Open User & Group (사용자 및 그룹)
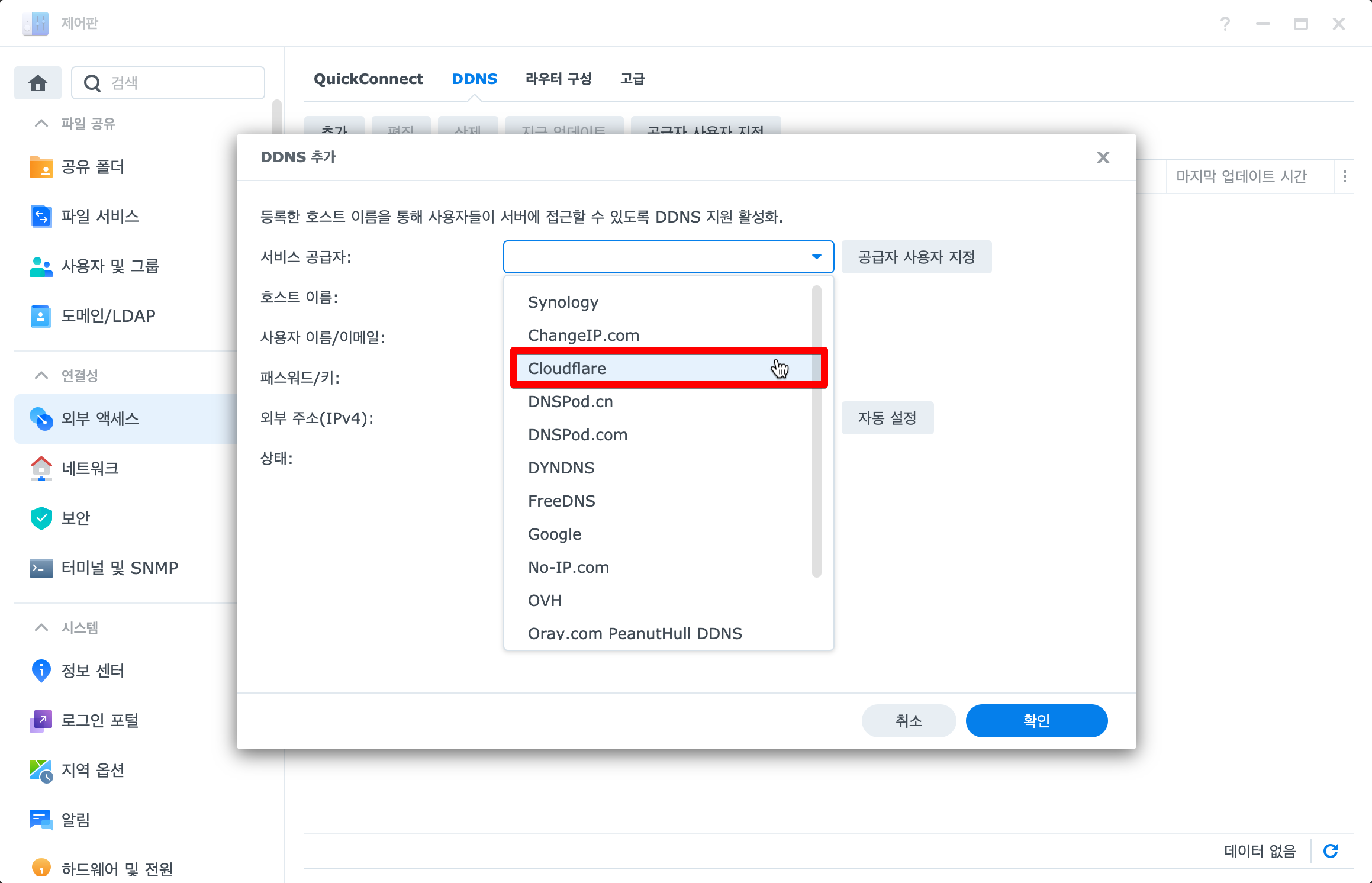This screenshot has width=1372, height=883. [109, 266]
